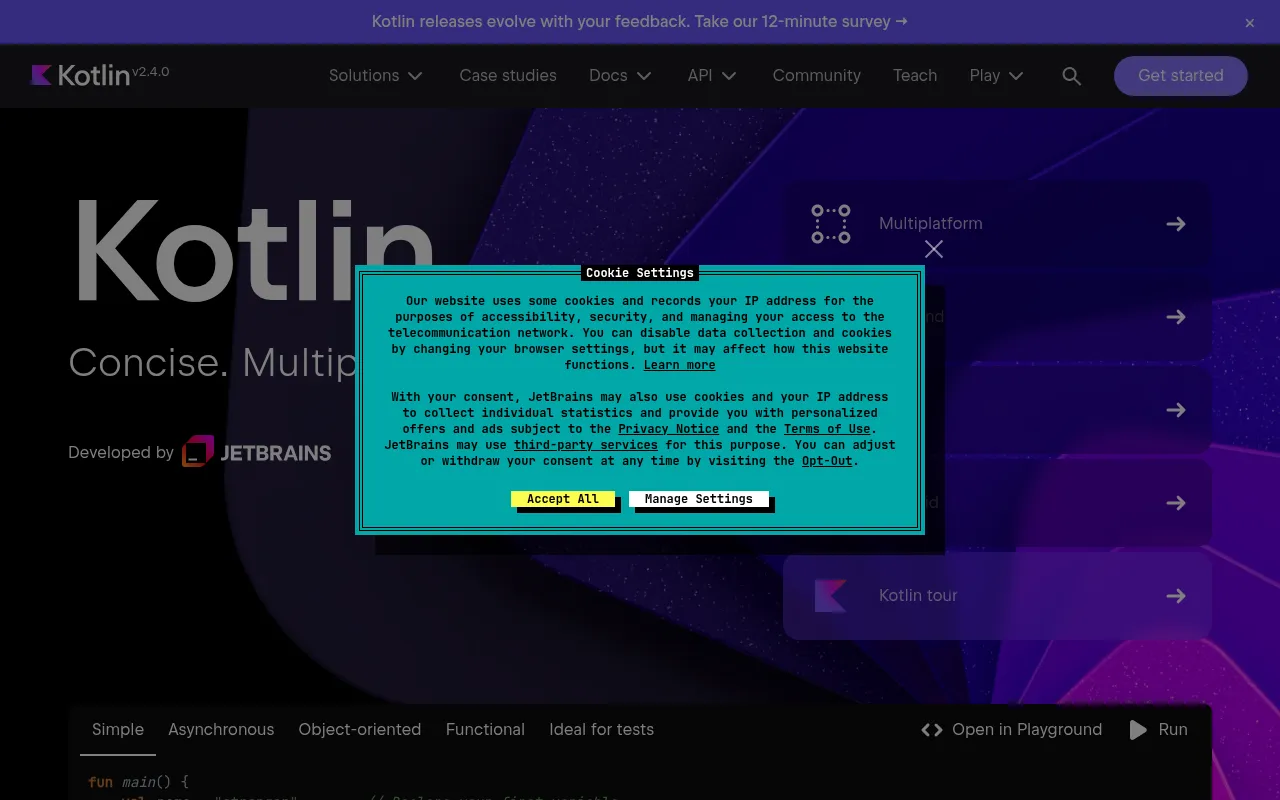Click the Kotlin tour card label
Viewport: 1280px width, 800px height.
pyautogui.click(x=918, y=596)
